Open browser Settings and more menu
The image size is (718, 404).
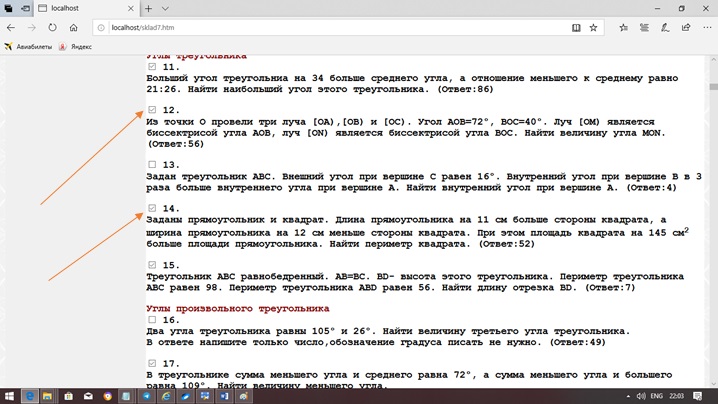pos(705,28)
